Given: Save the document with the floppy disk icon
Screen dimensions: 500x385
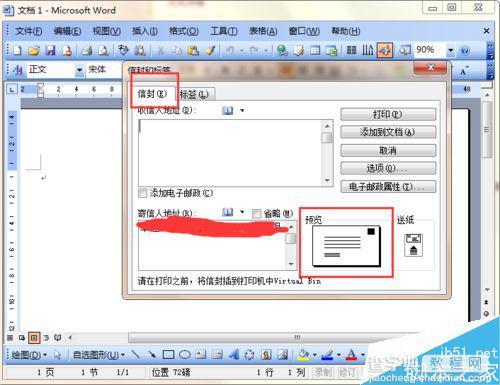Looking at the screenshot, I should 50,50.
